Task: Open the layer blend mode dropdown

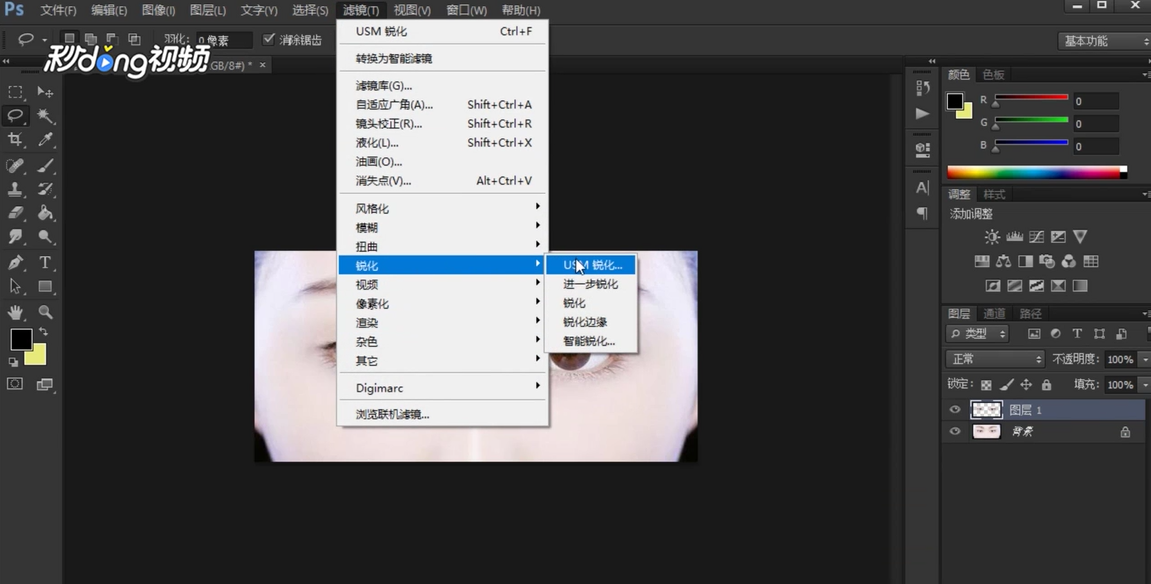Action: point(995,358)
